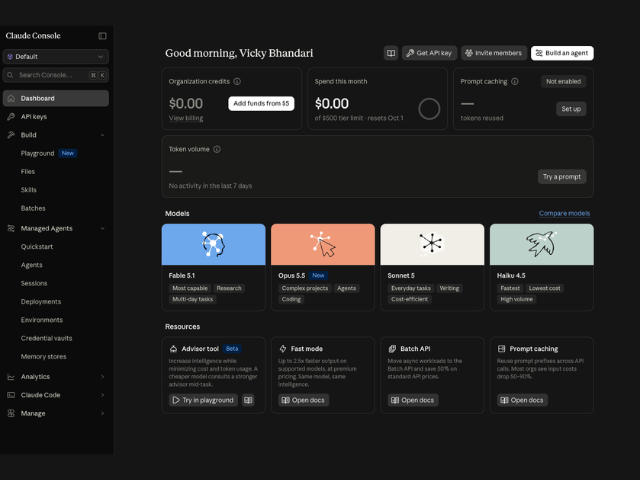Image resolution: width=640 pixels, height=480 pixels.
Task: Click Prompt caching resource icon
Action: click(502, 349)
